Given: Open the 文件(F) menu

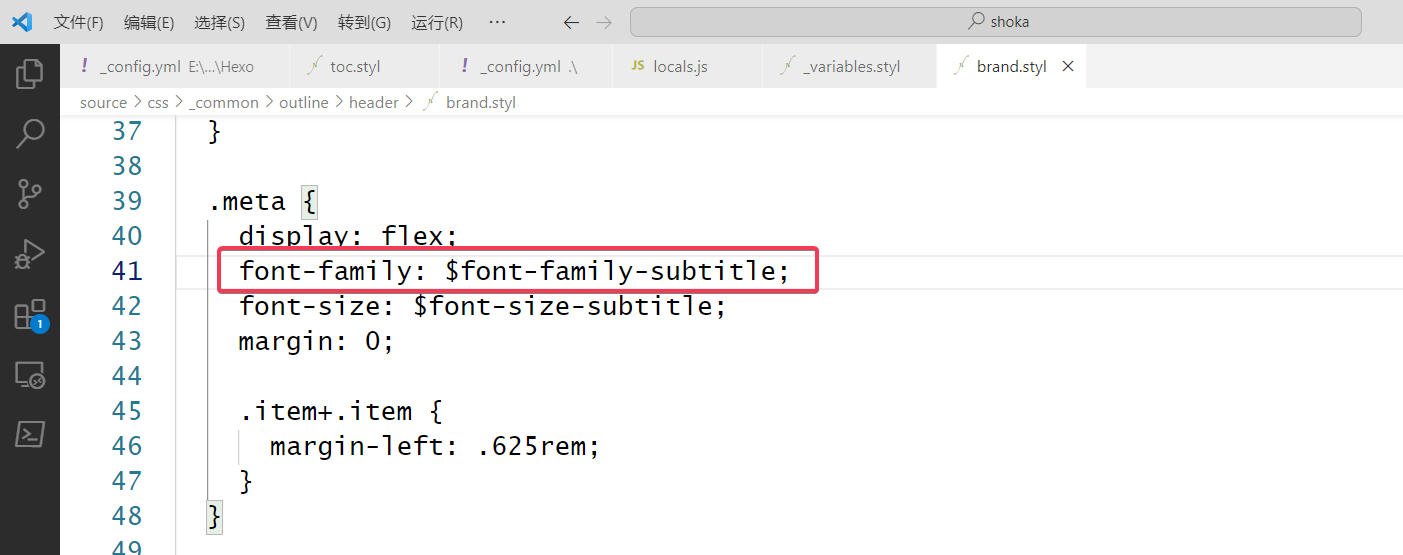Looking at the screenshot, I should click(78, 22).
